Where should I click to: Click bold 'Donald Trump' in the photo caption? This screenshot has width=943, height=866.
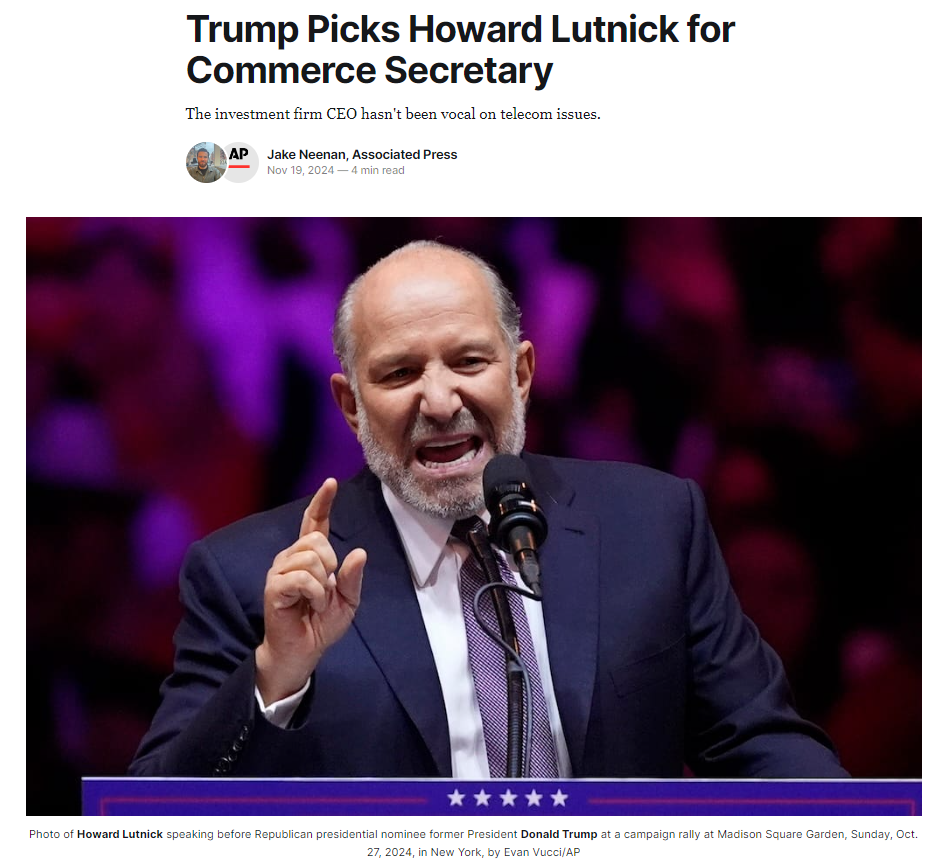click(559, 834)
